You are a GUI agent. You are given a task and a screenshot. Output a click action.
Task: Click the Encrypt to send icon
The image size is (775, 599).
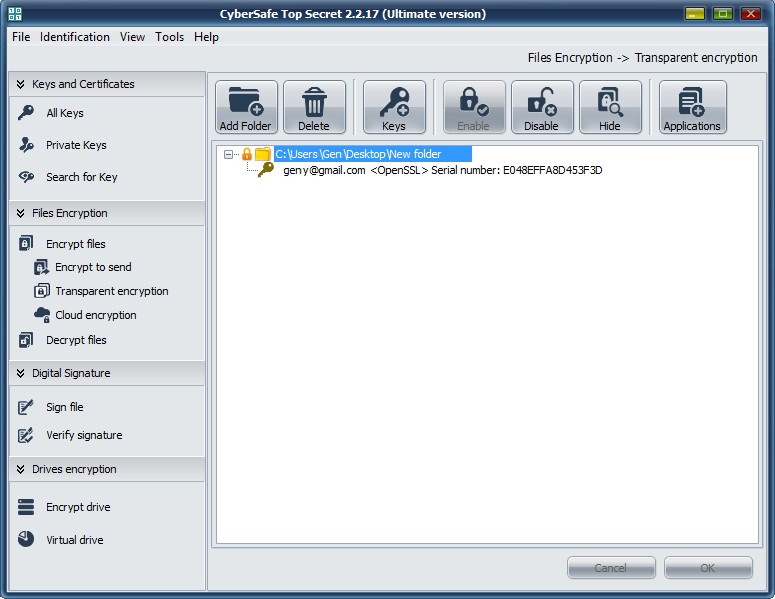(x=42, y=267)
